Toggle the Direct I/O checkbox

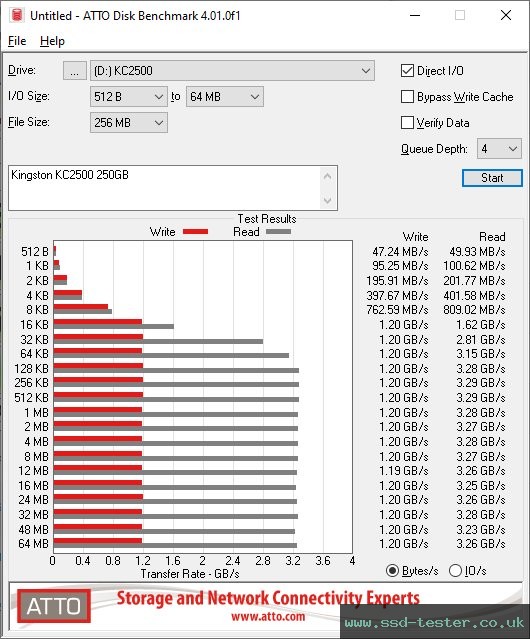[x=407, y=71]
